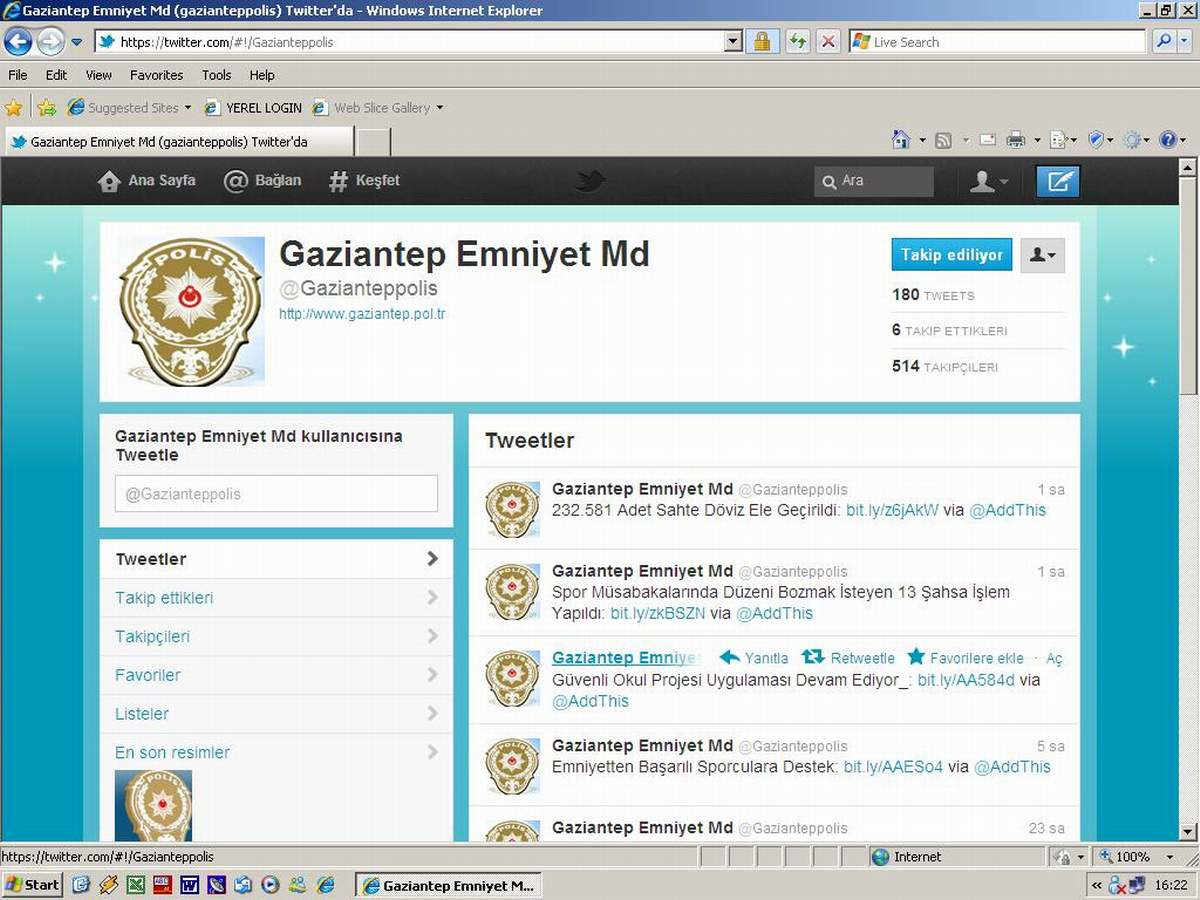Open recent pages dropdown next to Forward

click(76, 42)
